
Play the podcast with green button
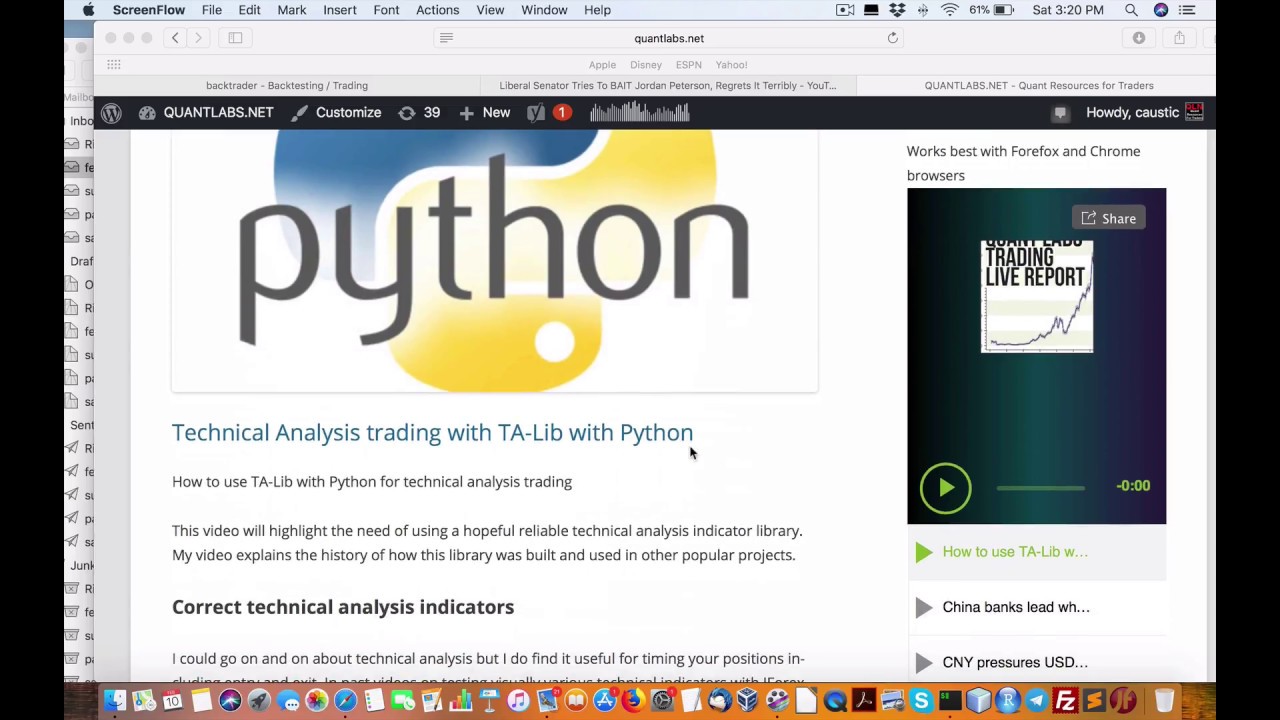(945, 488)
